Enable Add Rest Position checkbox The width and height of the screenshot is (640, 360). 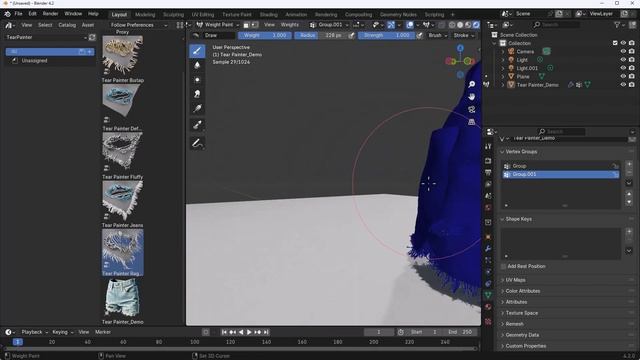(x=503, y=266)
